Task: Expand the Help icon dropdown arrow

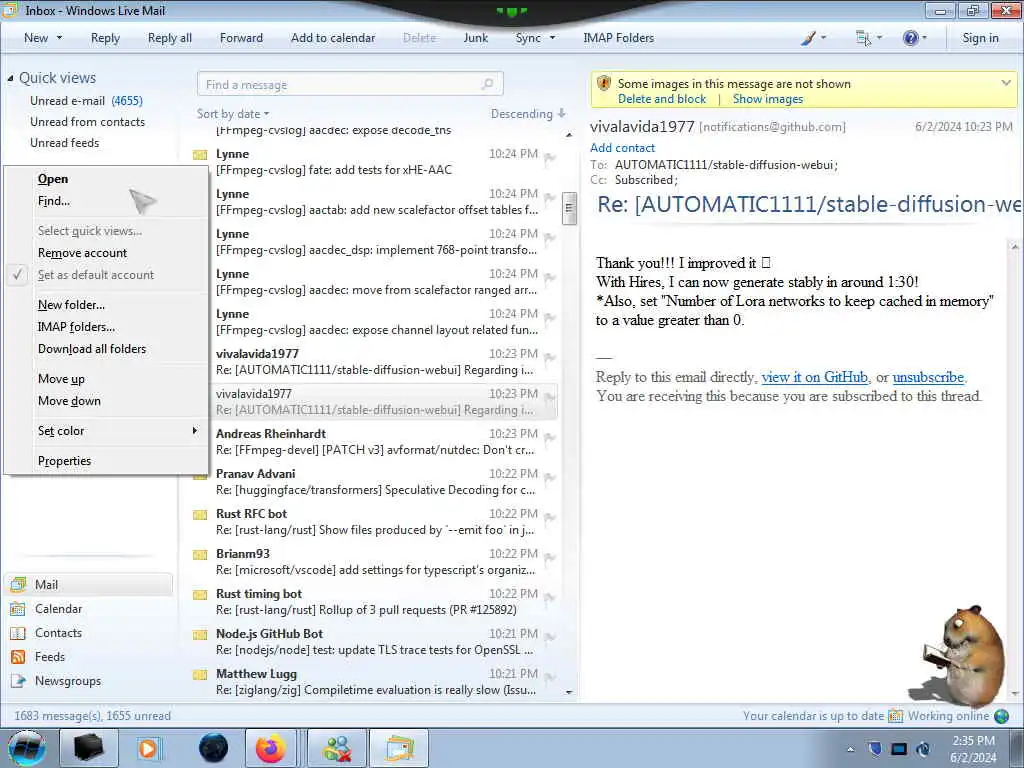Action: (924, 38)
